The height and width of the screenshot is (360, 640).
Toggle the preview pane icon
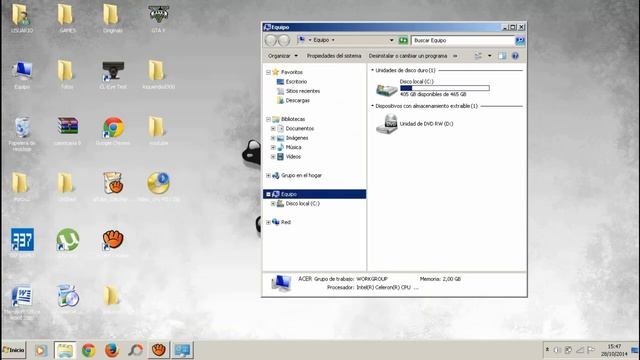[502, 56]
